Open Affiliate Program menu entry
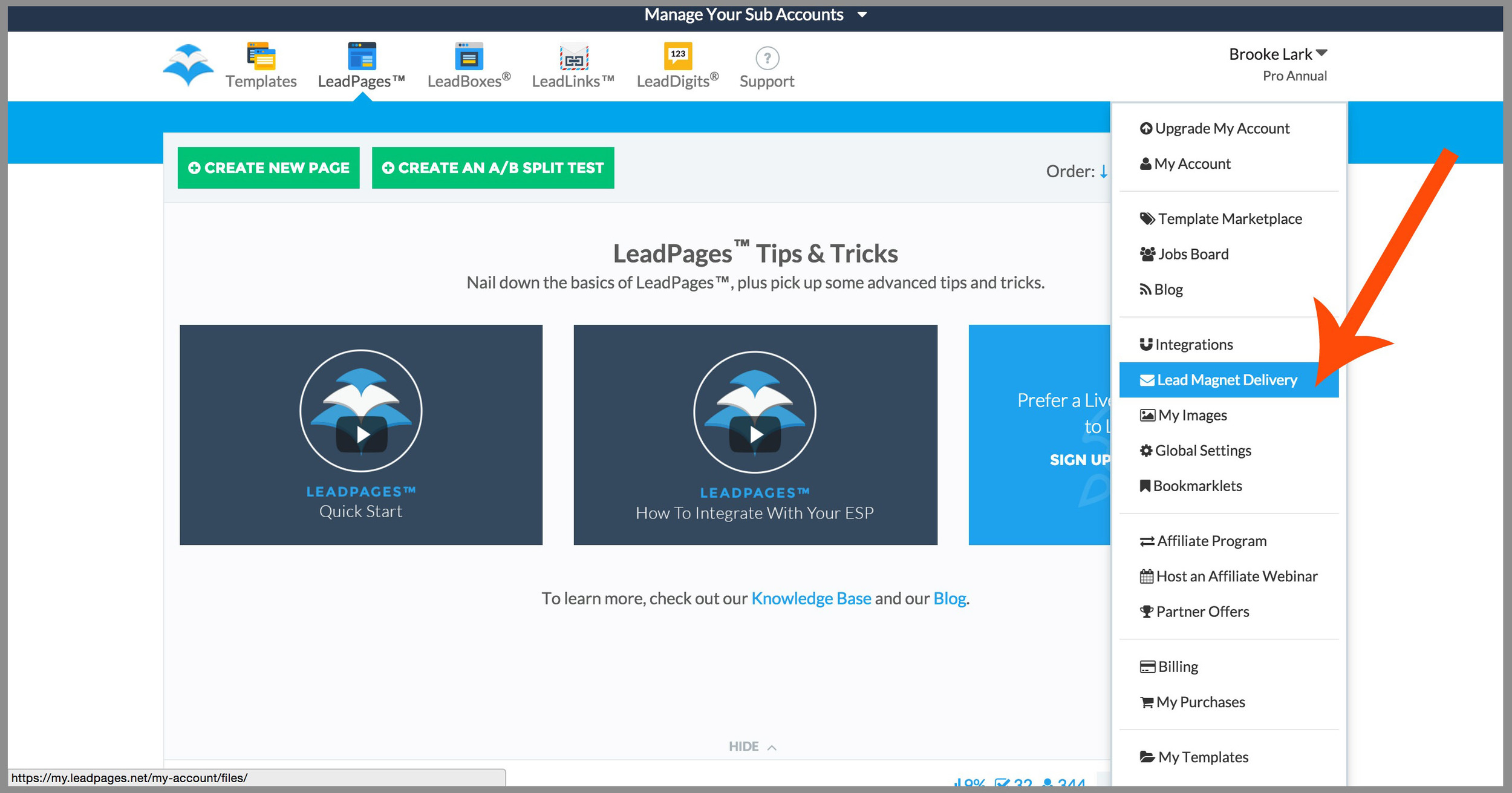1512x793 pixels. 1203,541
